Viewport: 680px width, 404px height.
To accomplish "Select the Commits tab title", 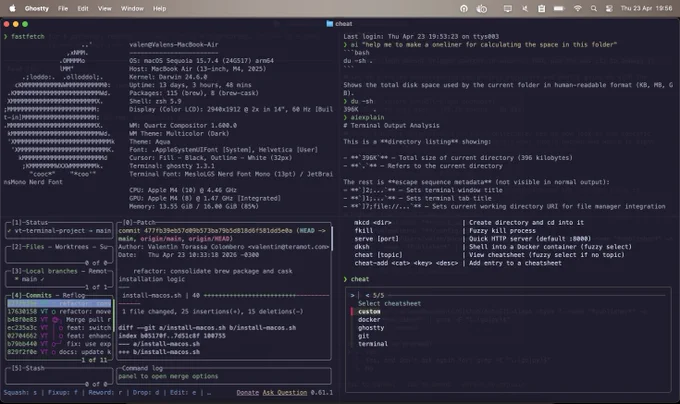I will [x=38, y=295].
